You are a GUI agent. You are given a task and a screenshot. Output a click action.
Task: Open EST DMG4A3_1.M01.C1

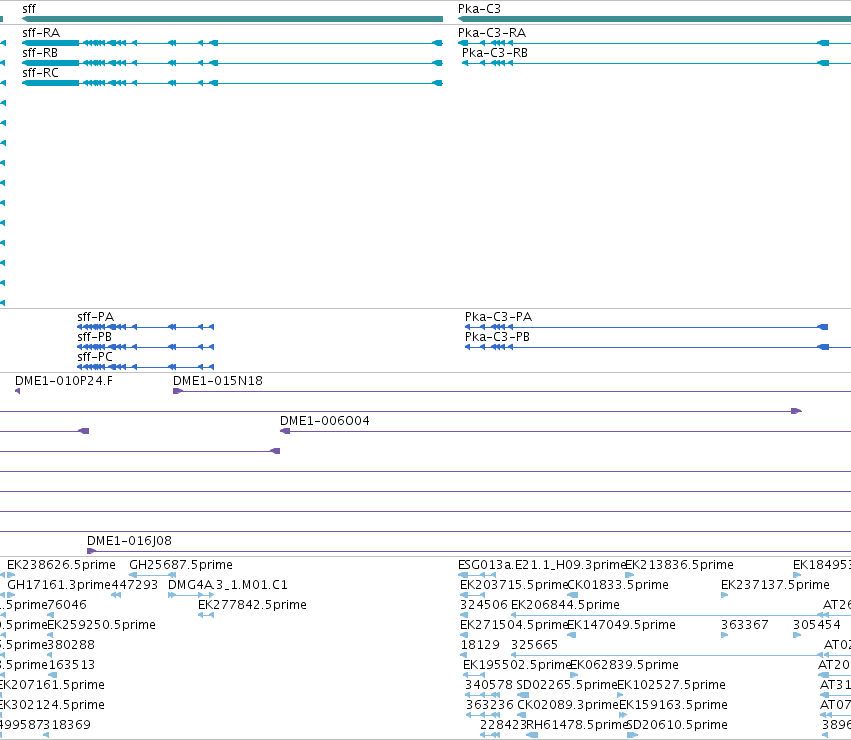click(227, 585)
